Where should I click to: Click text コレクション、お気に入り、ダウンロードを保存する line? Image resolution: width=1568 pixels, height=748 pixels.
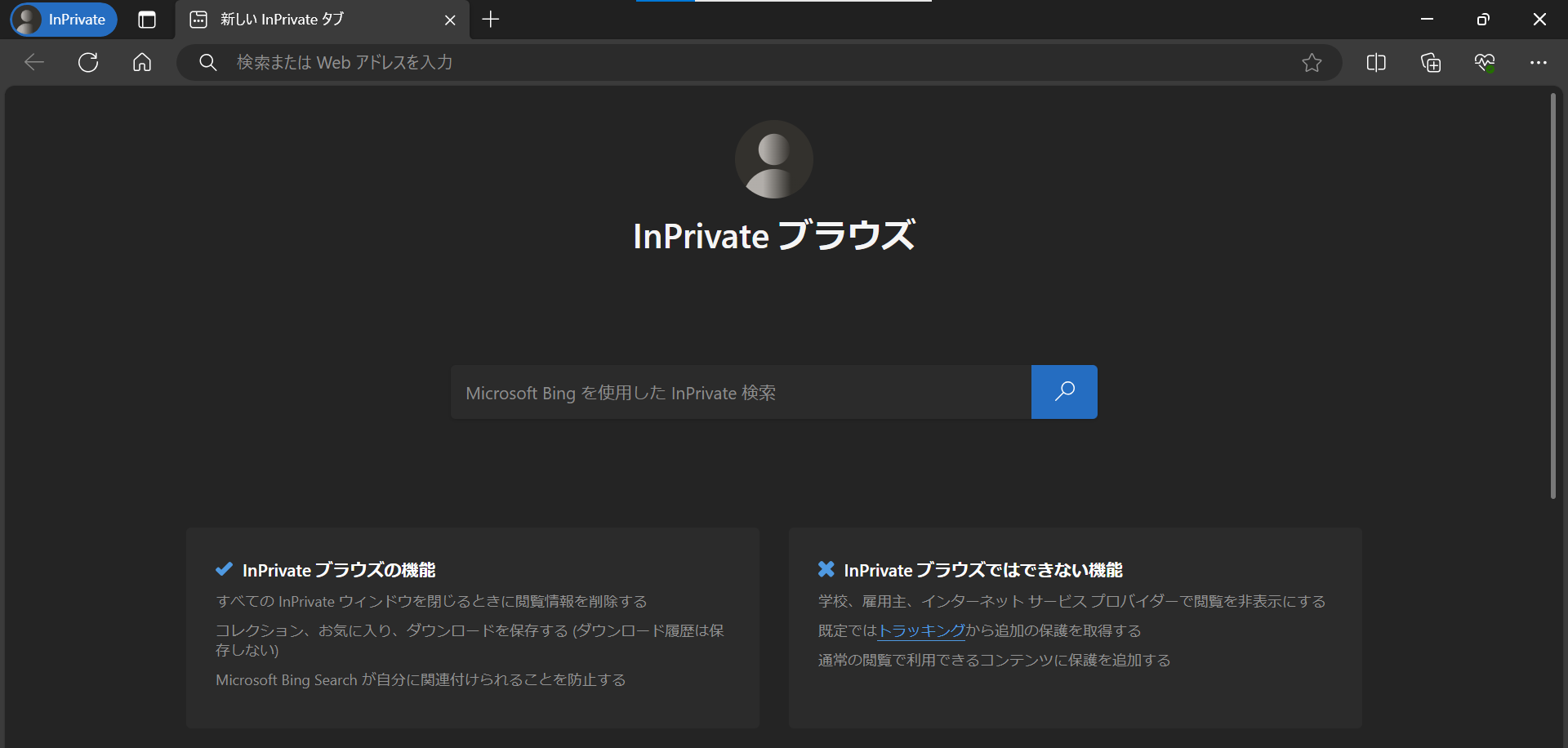470,640
